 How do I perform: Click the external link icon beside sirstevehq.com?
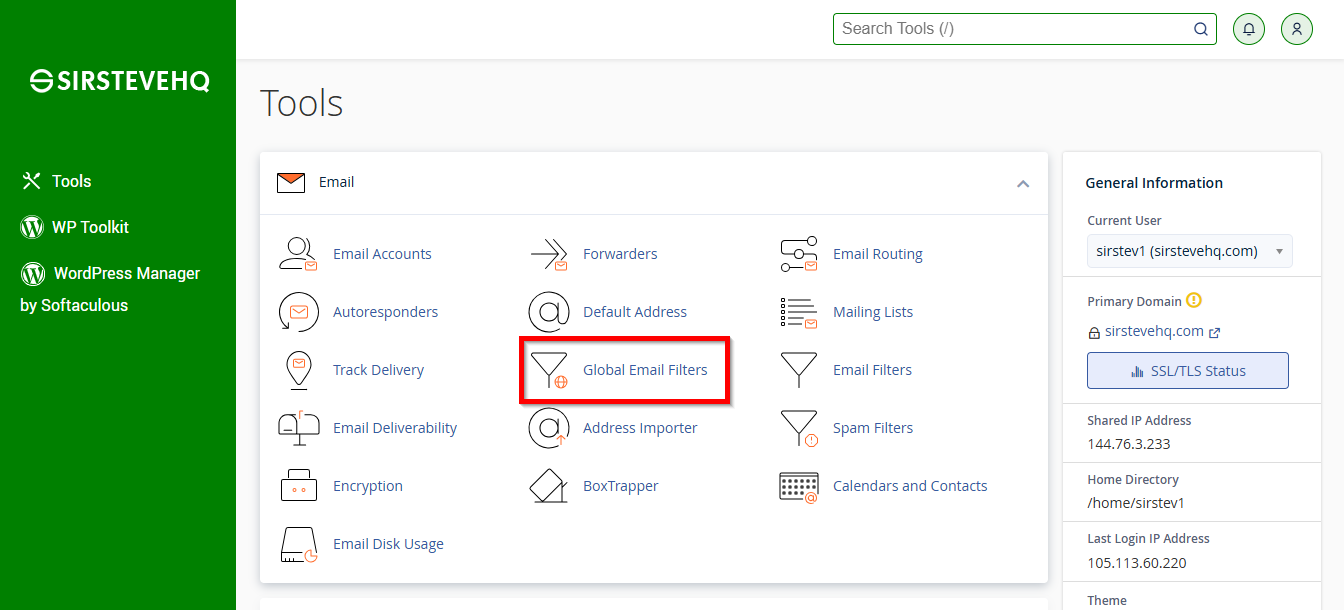pos(1214,333)
